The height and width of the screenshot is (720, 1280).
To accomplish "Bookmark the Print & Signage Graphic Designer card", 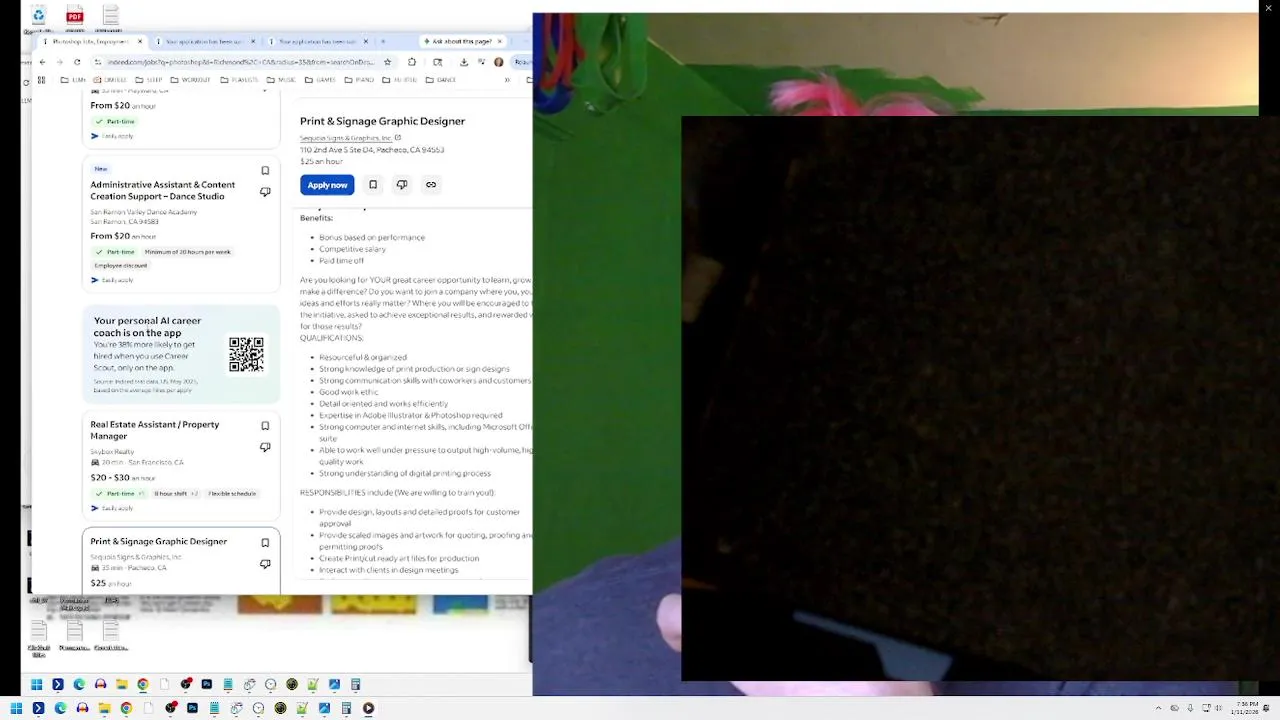I will click(265, 543).
